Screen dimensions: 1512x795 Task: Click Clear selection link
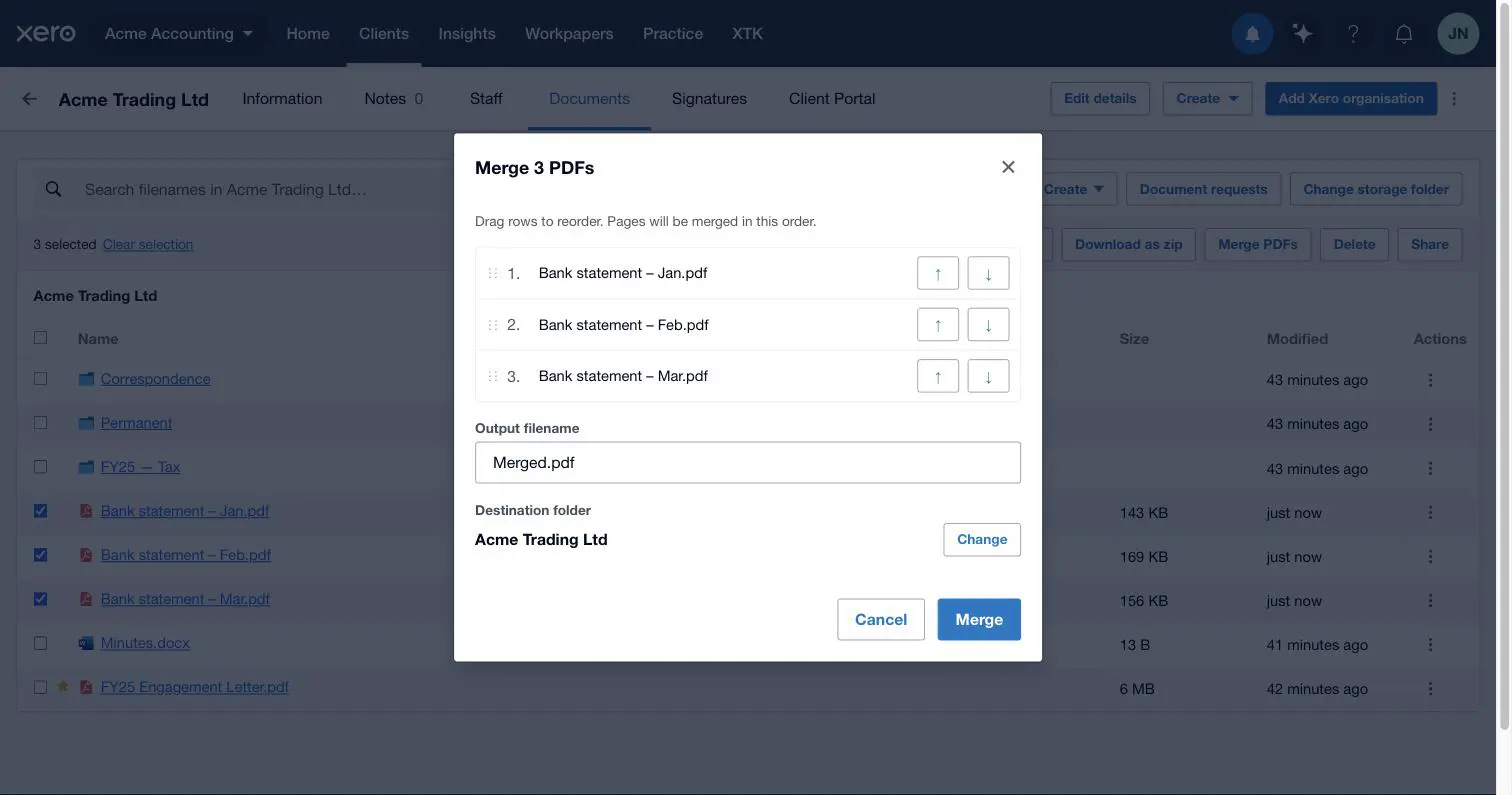pyautogui.click(x=148, y=244)
